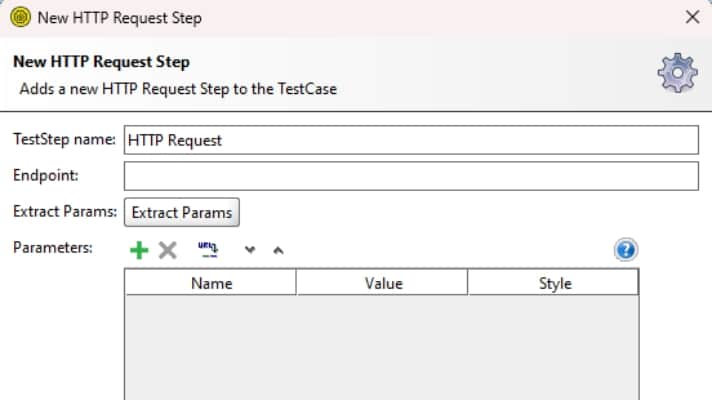Screen dimensions: 712x400
Task: Focus the TestStep name input field
Action: (x=411, y=140)
